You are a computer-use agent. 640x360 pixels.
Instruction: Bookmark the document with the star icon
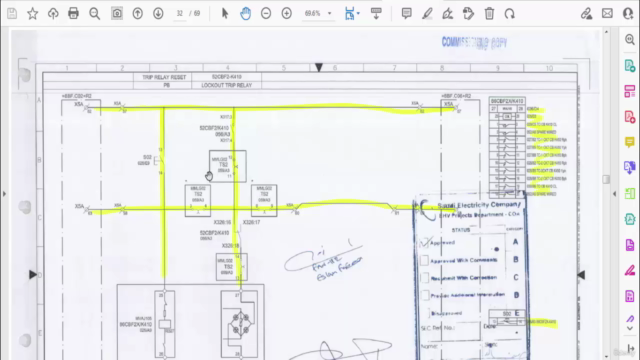click(32, 13)
